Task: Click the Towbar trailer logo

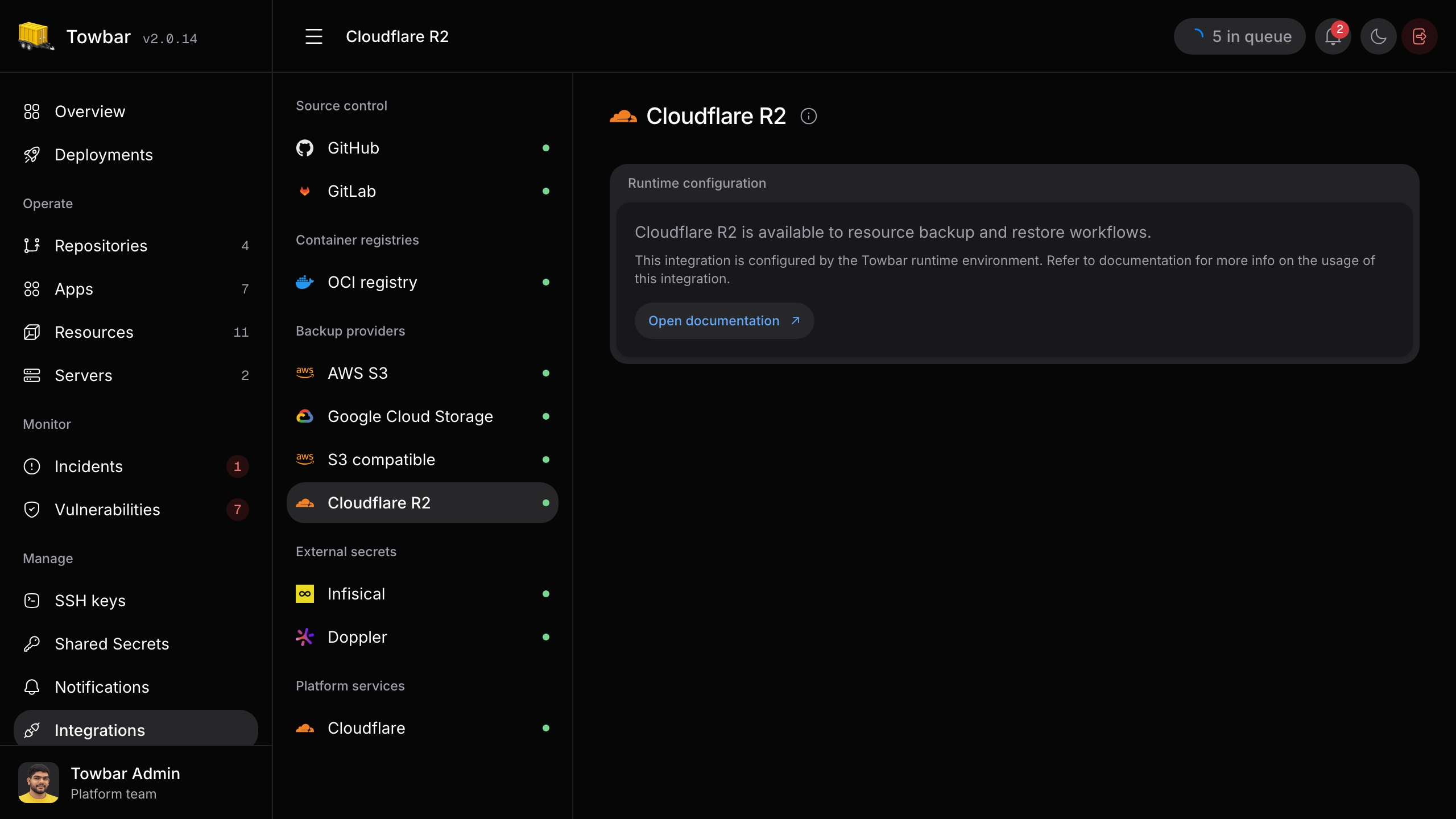Action: click(36, 36)
